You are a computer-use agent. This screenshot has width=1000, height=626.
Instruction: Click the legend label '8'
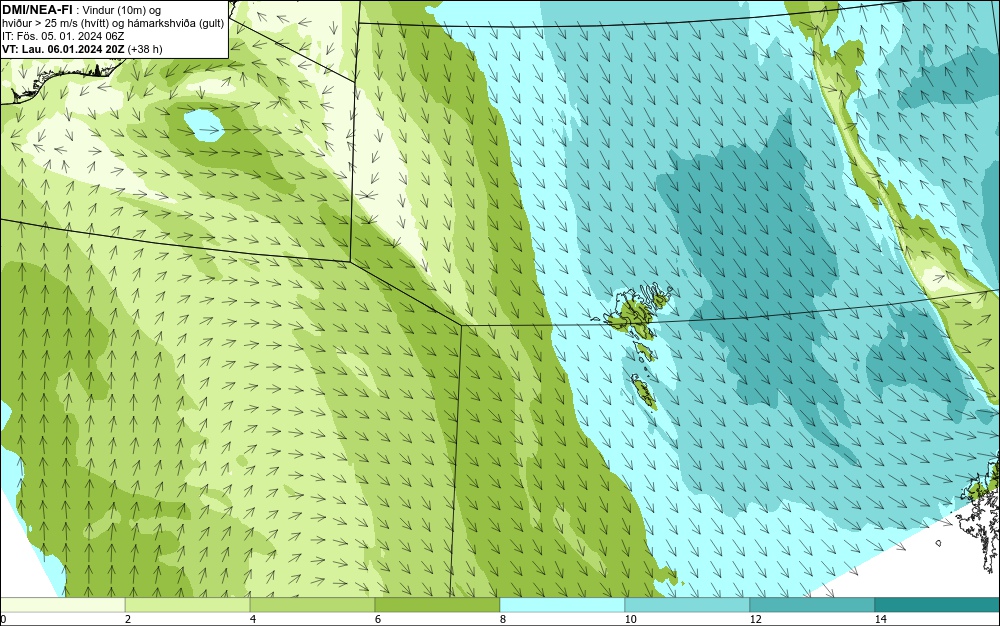[x=503, y=619]
